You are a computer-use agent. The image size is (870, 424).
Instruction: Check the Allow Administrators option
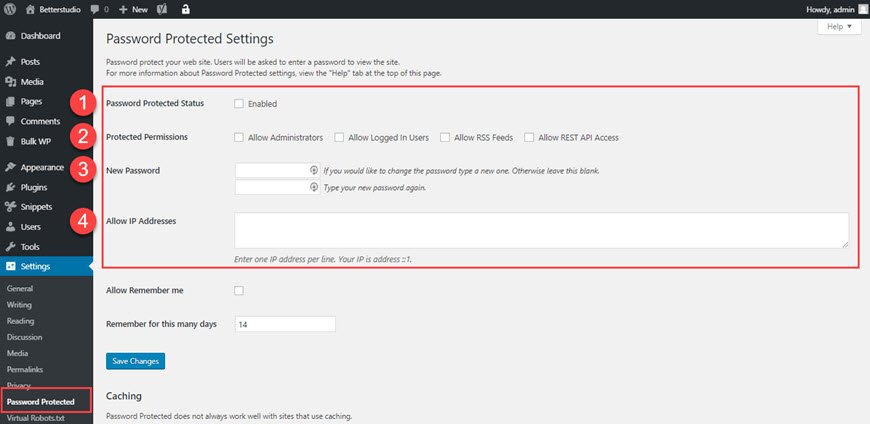[x=239, y=138]
